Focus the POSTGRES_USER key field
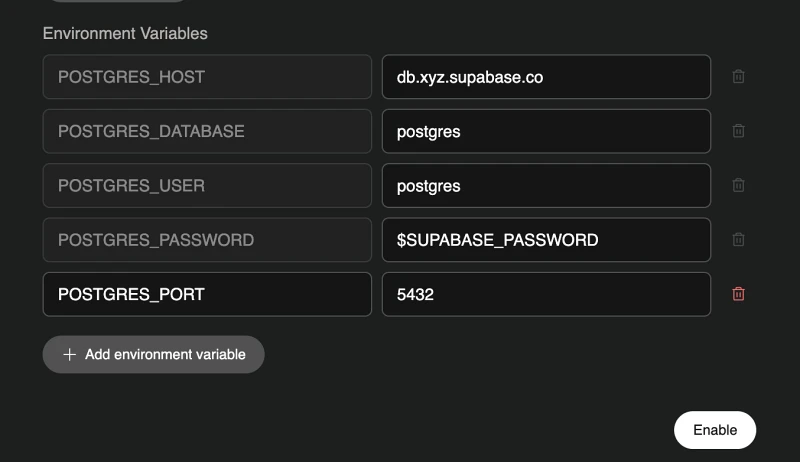 207,186
